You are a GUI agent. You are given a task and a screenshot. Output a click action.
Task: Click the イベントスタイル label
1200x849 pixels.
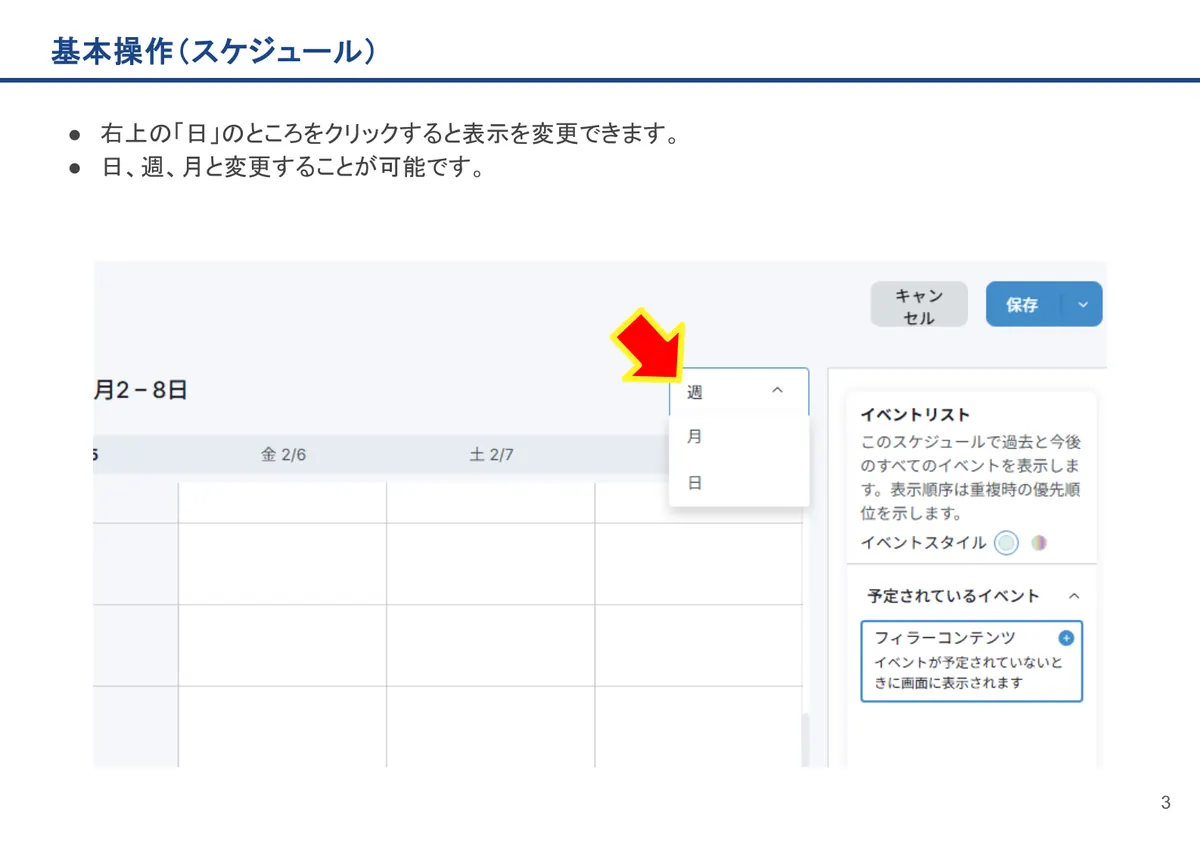tap(923, 543)
